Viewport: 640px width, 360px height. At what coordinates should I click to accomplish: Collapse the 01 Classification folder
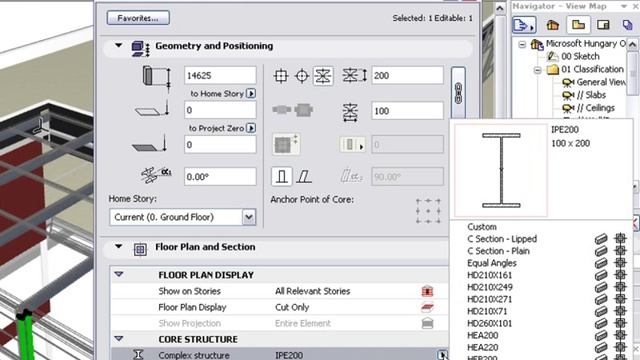click(538, 69)
